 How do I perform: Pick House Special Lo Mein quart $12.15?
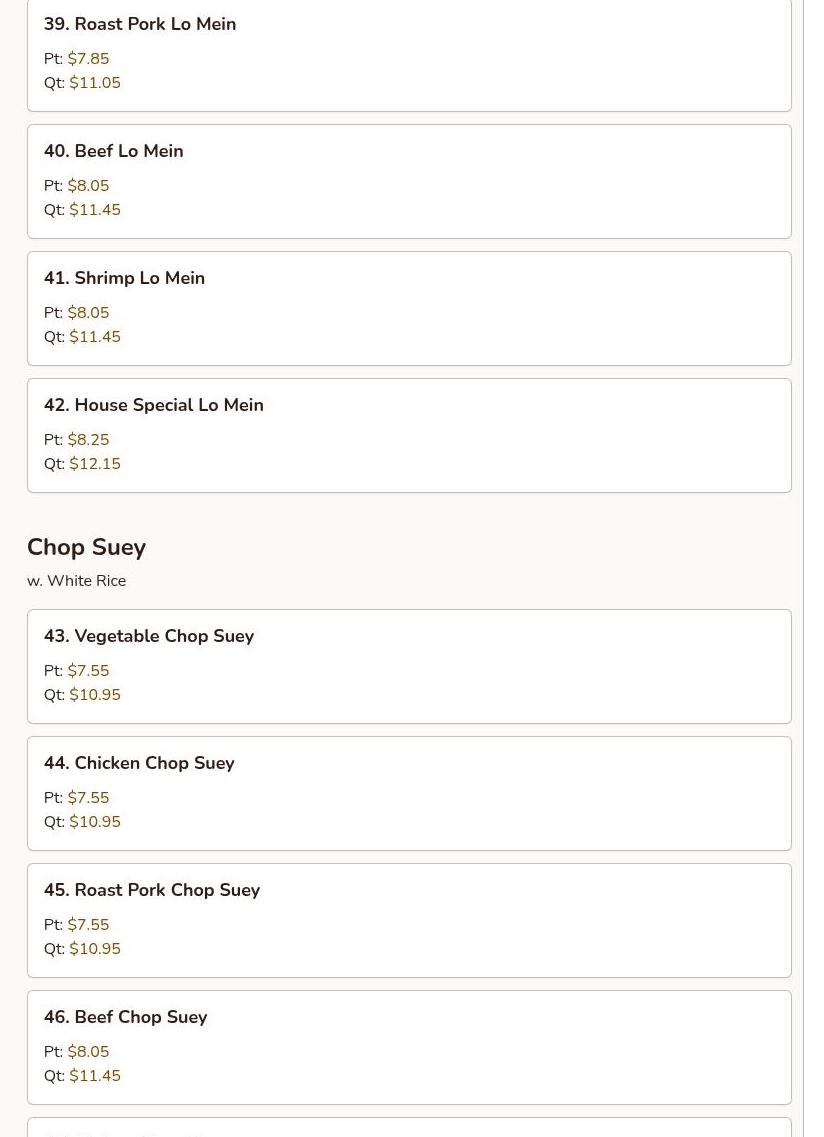click(x=95, y=463)
